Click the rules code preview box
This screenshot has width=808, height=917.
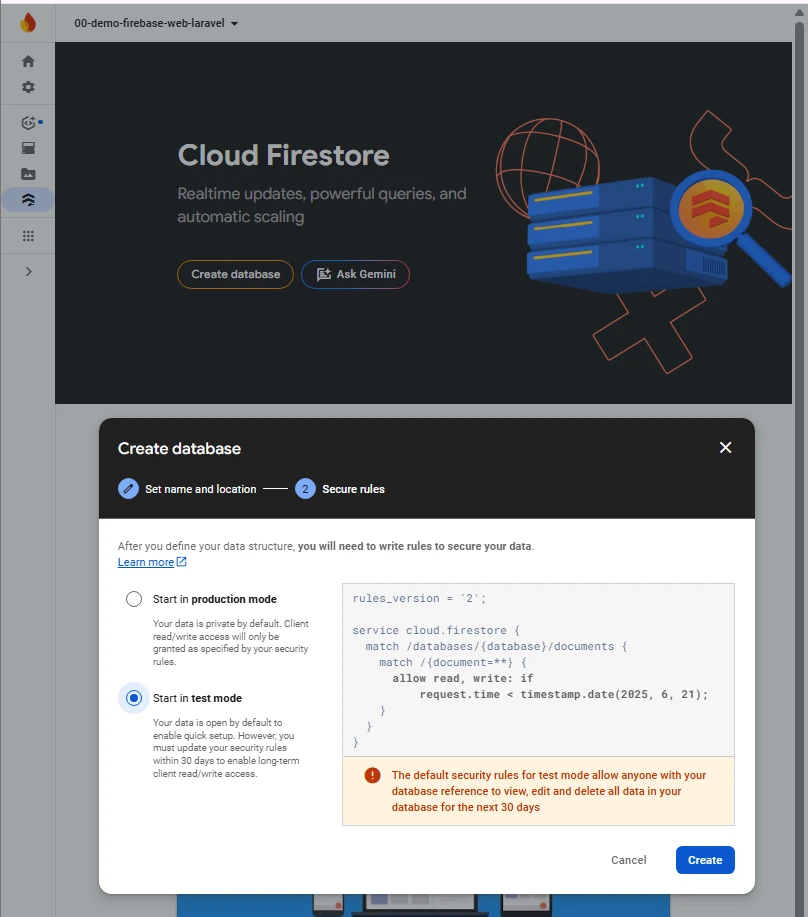click(538, 670)
